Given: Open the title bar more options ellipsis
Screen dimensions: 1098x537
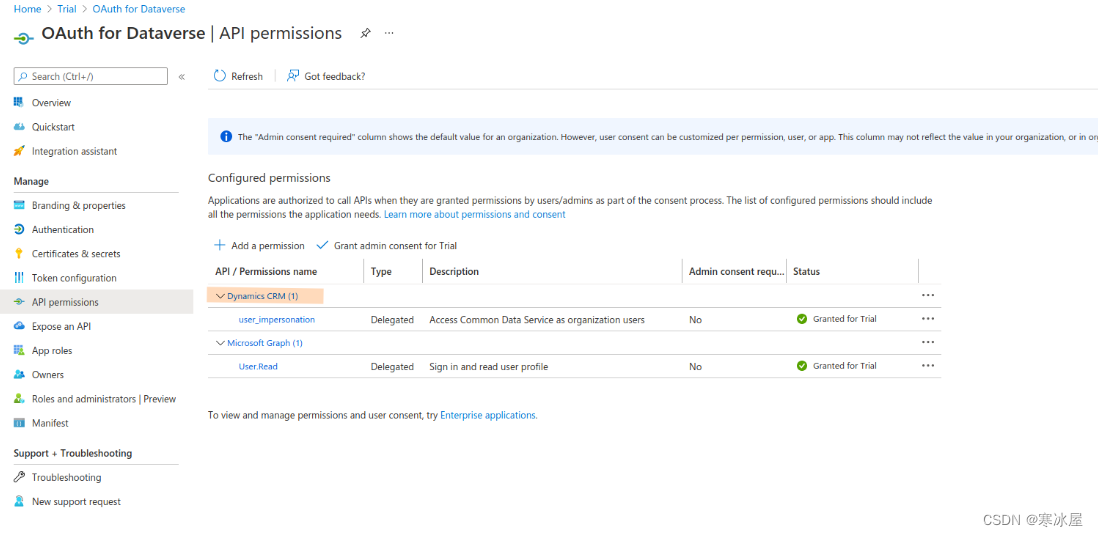Looking at the screenshot, I should (x=389, y=33).
